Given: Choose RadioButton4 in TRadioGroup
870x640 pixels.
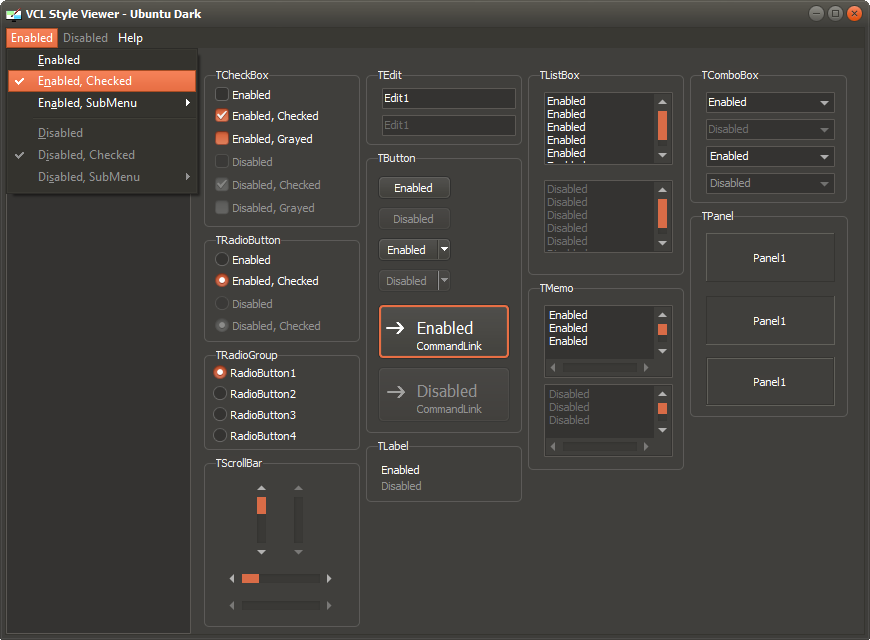Looking at the screenshot, I should click(x=220, y=436).
